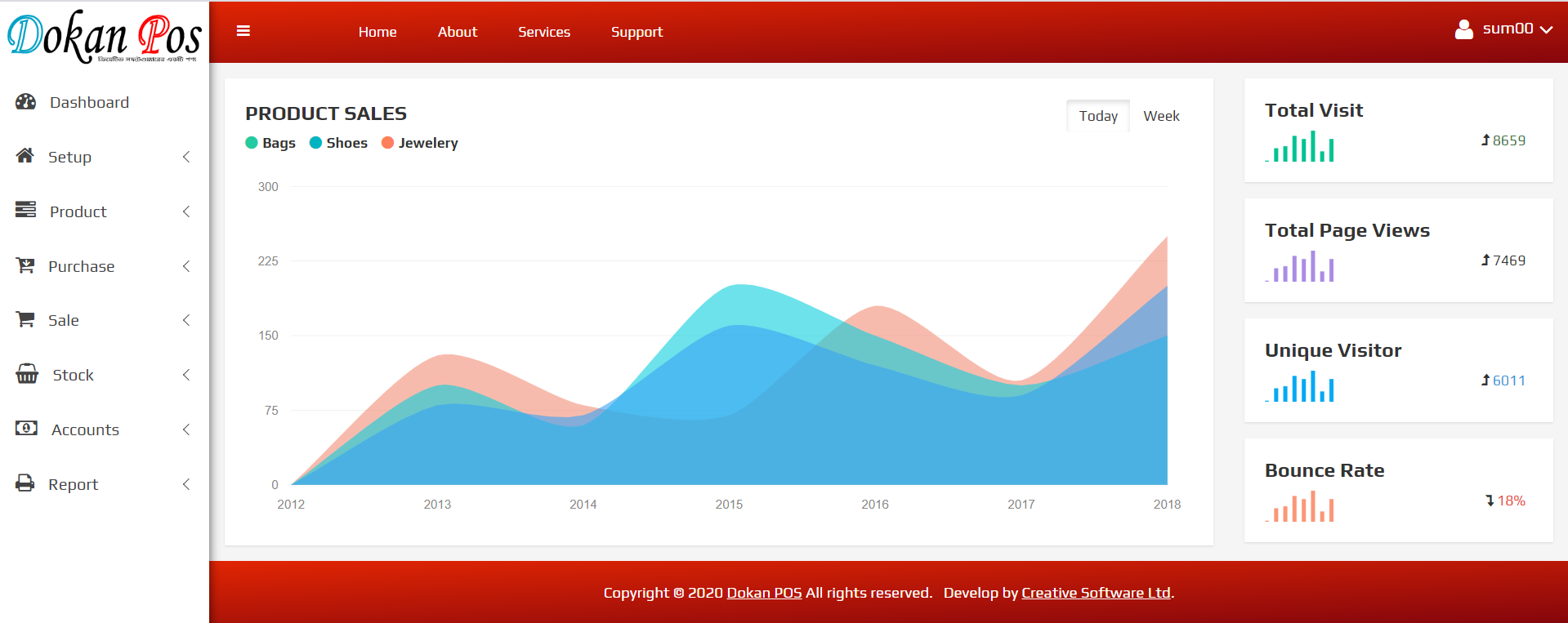Click the Dokan Pos logo
Viewport: 1568px width, 623px height.
pyautogui.click(x=104, y=36)
